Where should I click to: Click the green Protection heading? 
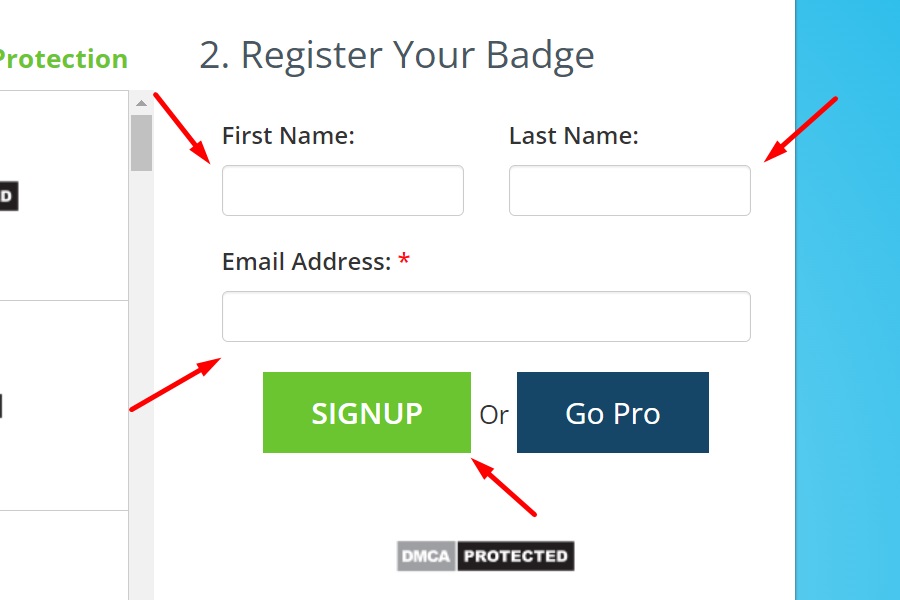(63, 59)
